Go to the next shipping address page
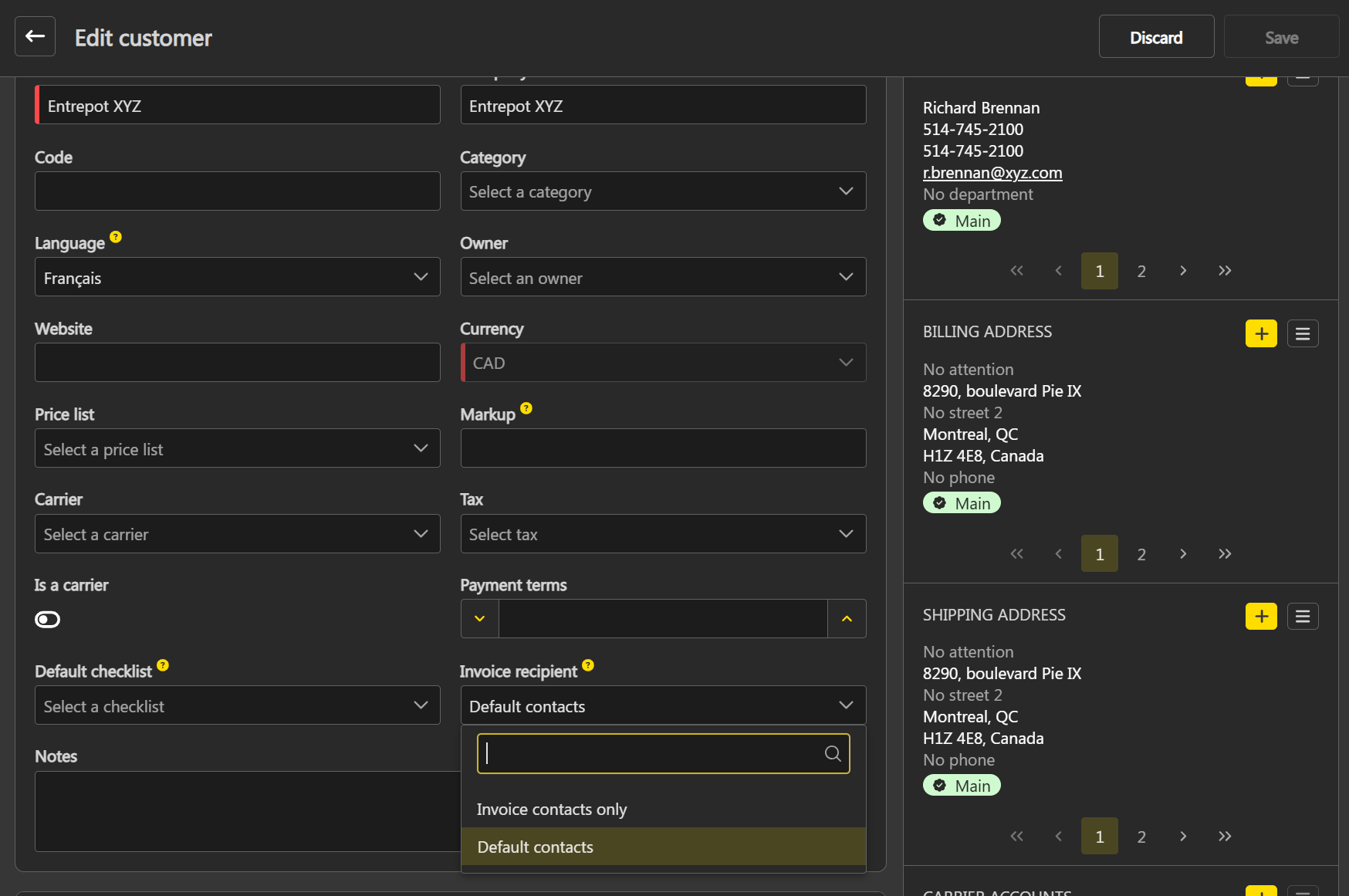This screenshot has height=896, width=1349. click(1183, 837)
